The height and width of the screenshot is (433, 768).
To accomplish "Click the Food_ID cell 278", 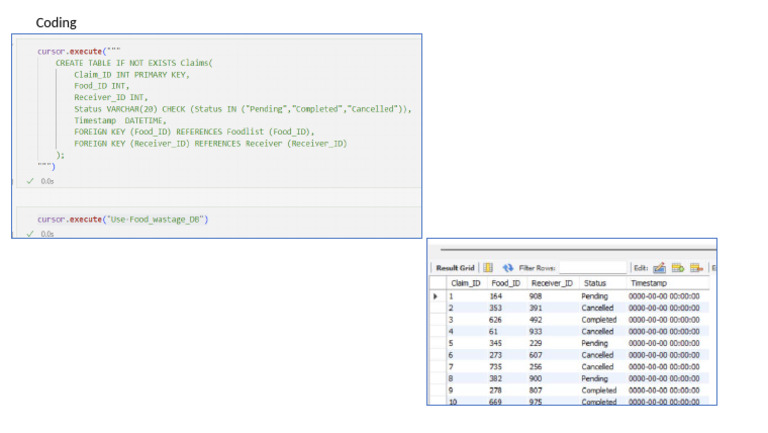I will (x=496, y=390).
